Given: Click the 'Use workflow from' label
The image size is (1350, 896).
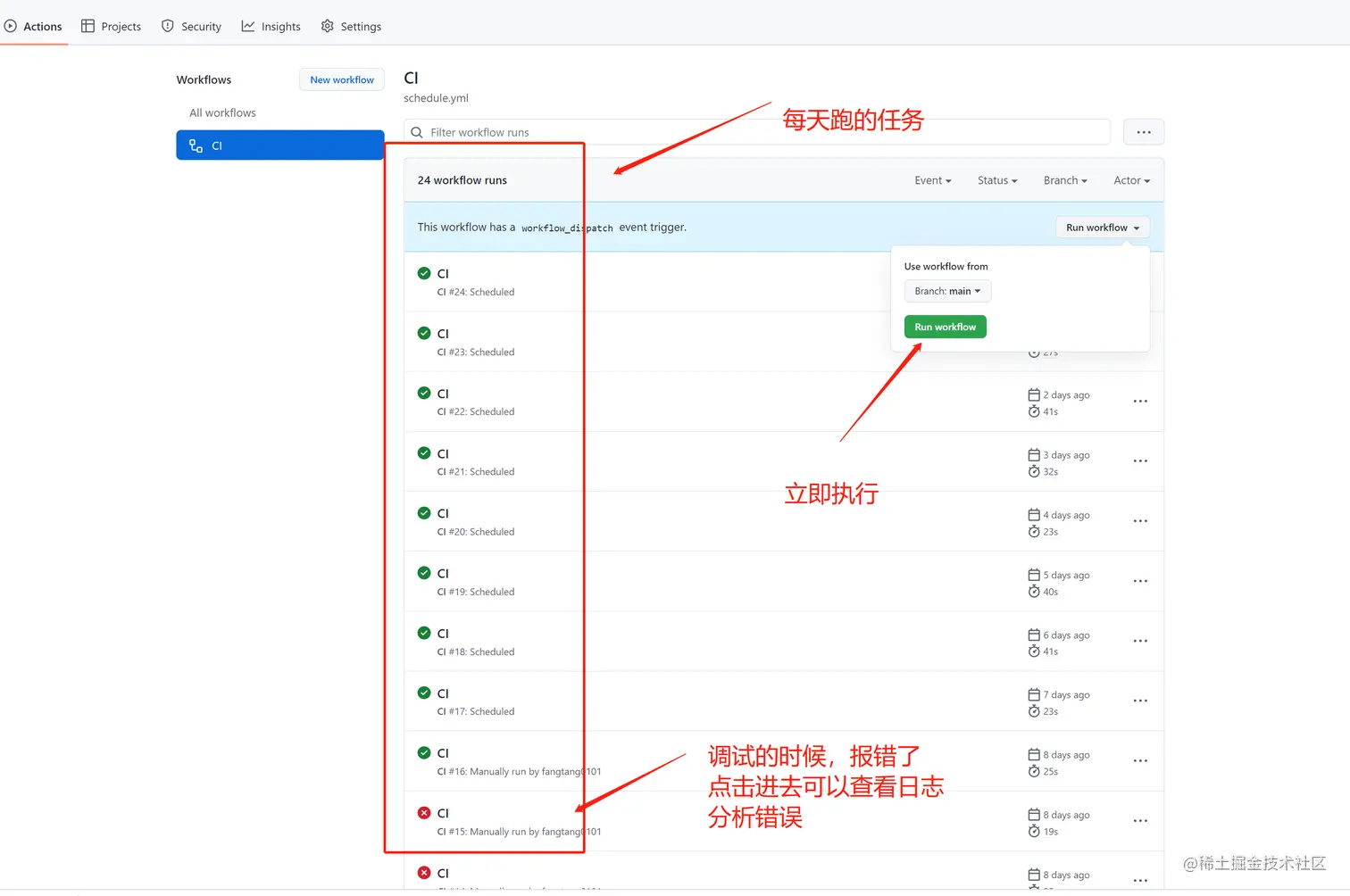Looking at the screenshot, I should tap(946, 267).
